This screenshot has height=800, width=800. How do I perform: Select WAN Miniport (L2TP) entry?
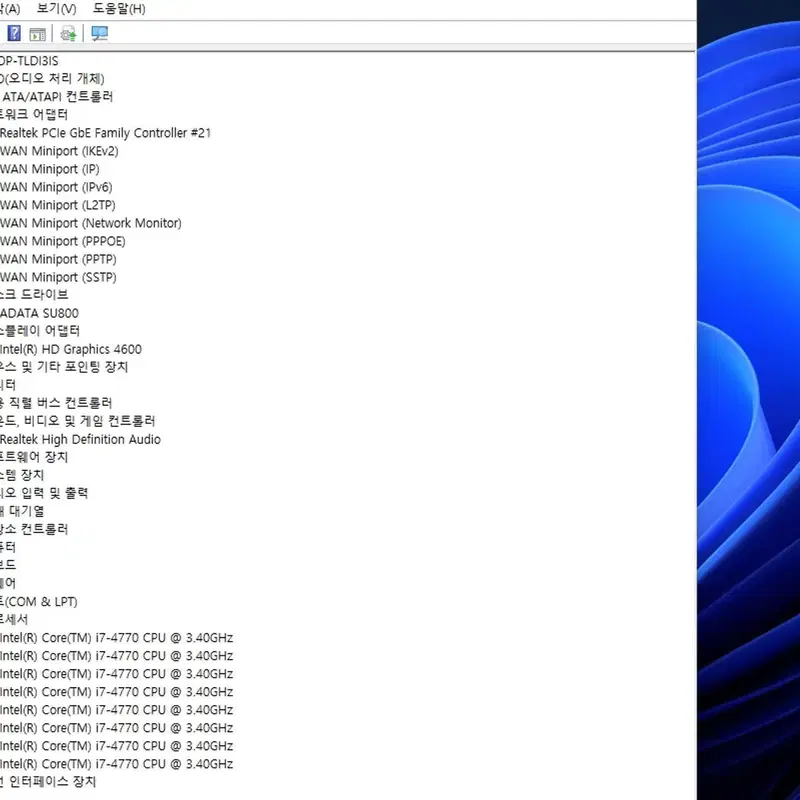click(x=58, y=205)
